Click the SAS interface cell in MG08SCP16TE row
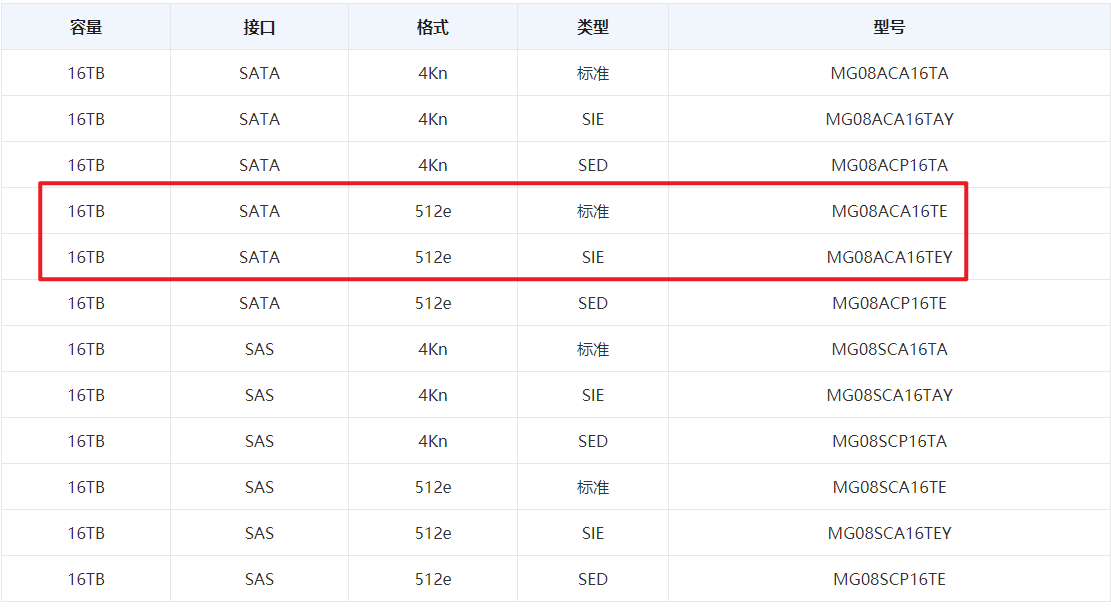The width and height of the screenshot is (1111, 610). tap(259, 579)
